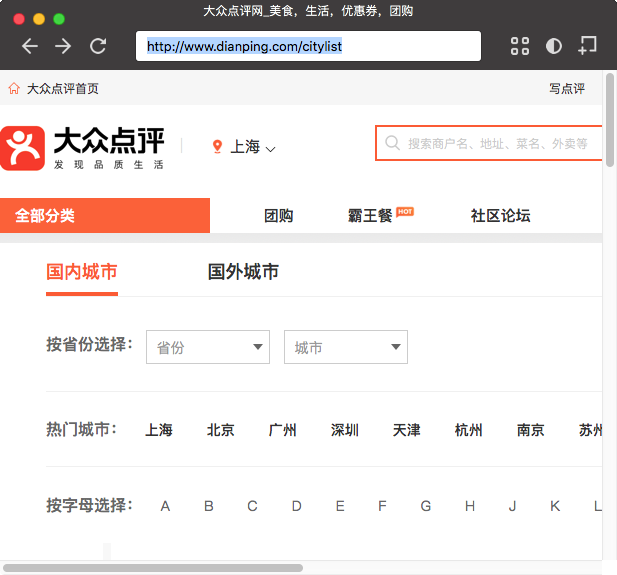Go back with the browser back arrow

[30, 46]
